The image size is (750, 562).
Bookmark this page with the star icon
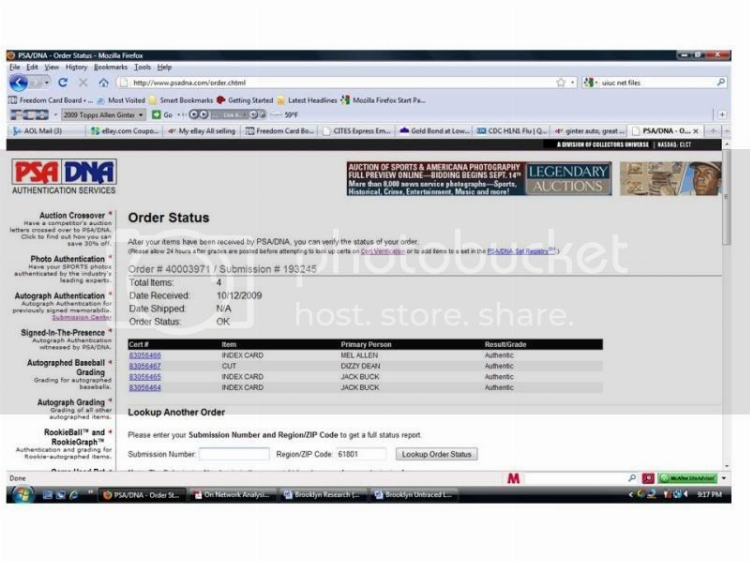pyautogui.click(x=561, y=83)
